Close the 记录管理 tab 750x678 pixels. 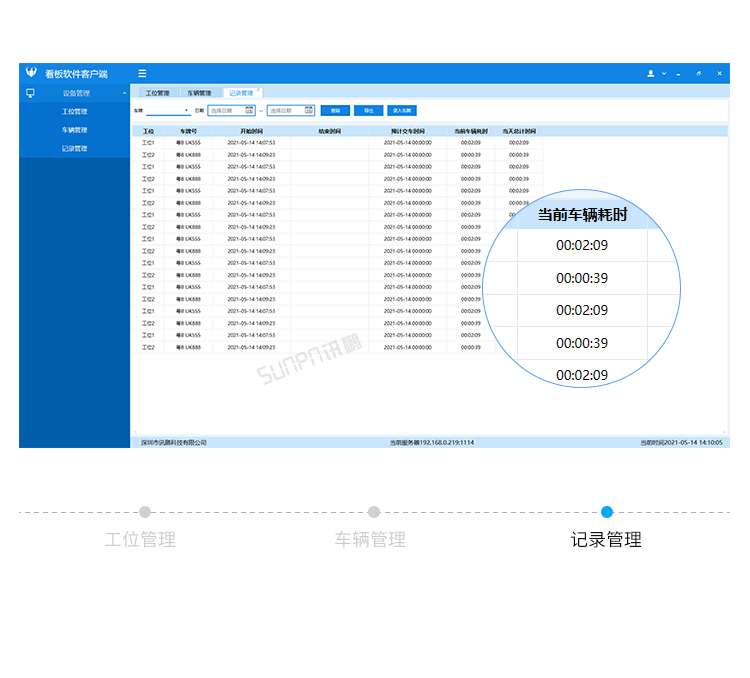click(258, 89)
